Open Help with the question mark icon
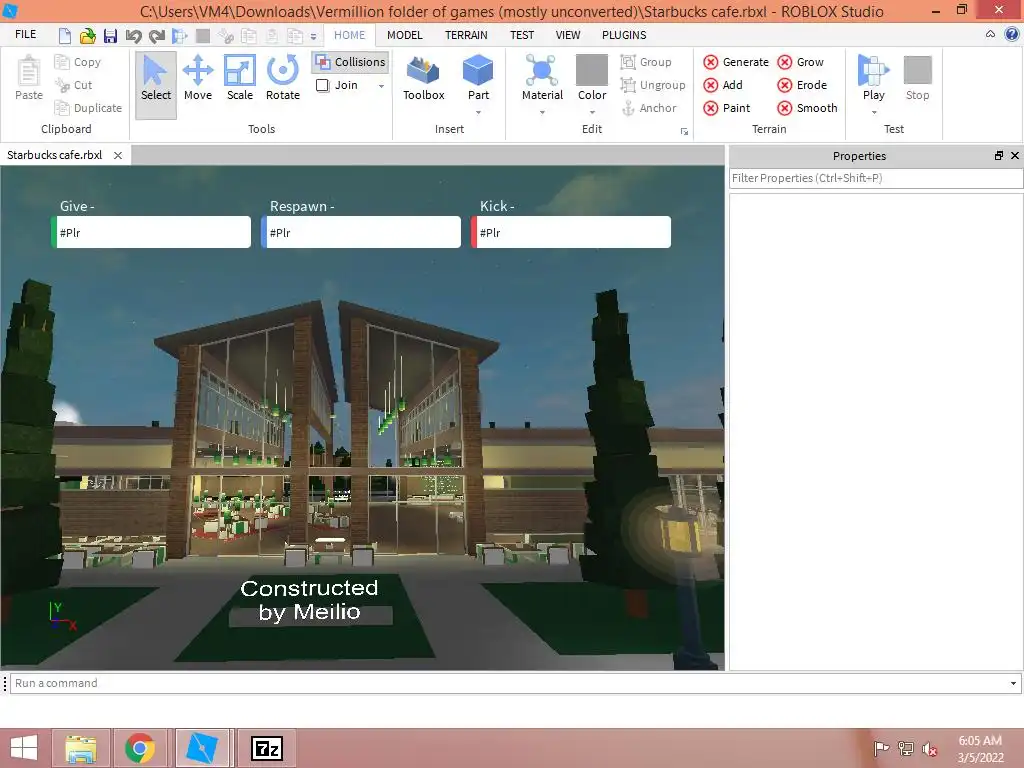Image resolution: width=1024 pixels, height=768 pixels. (1012, 35)
